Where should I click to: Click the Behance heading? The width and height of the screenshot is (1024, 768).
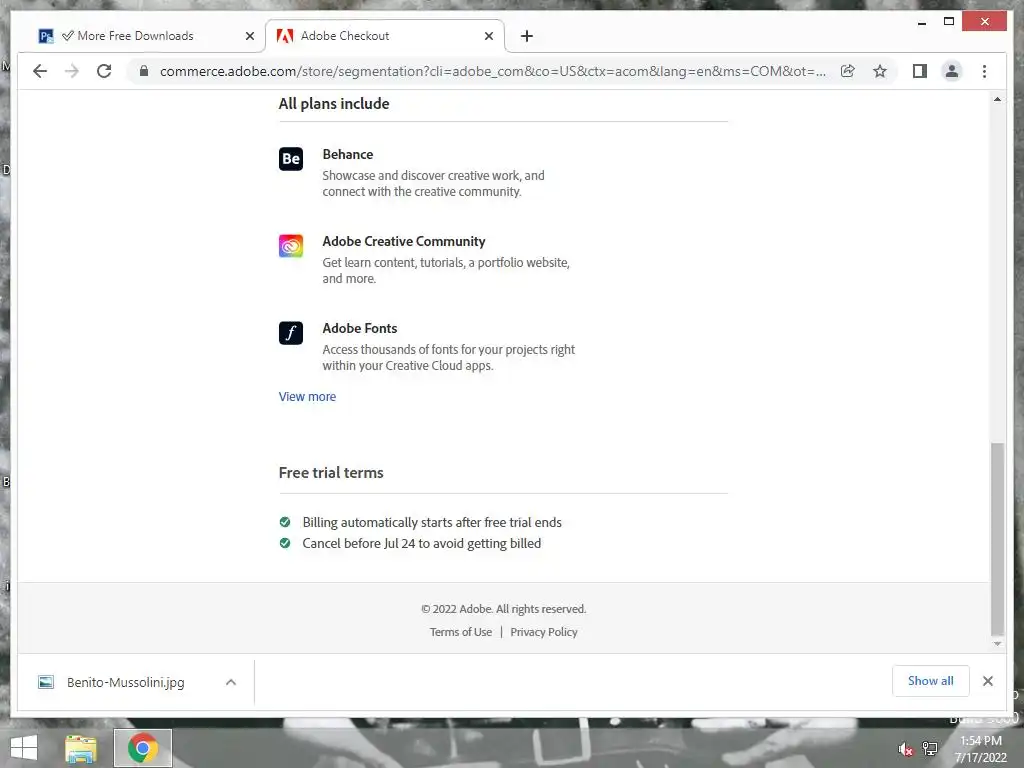[x=347, y=154]
